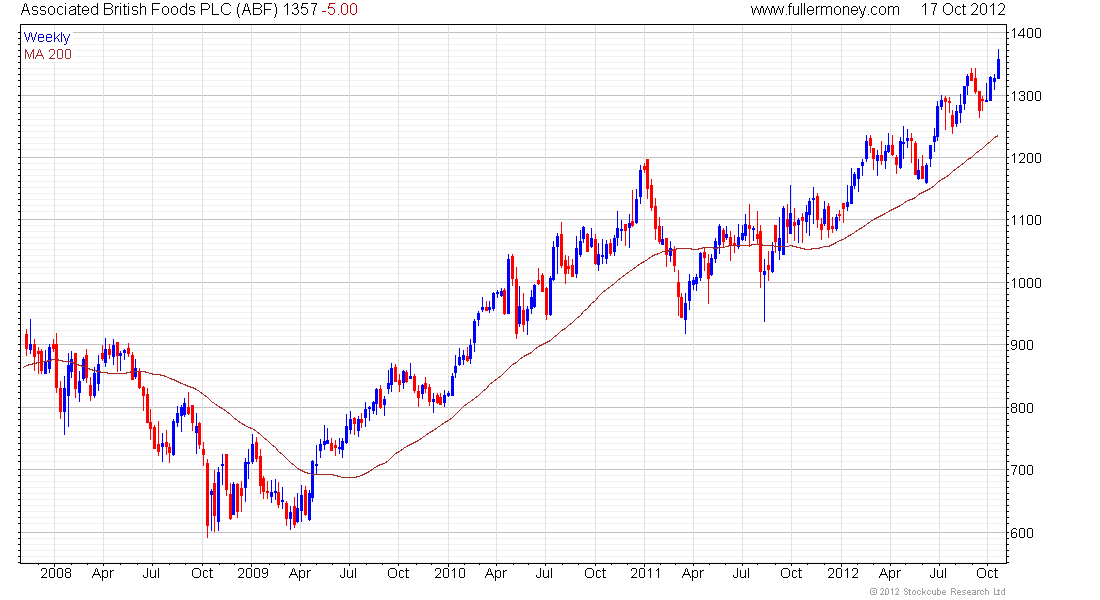Image resolution: width=1100 pixels, height=600 pixels.
Task: Click the 2011 year label on the time axis
Action: [x=645, y=573]
